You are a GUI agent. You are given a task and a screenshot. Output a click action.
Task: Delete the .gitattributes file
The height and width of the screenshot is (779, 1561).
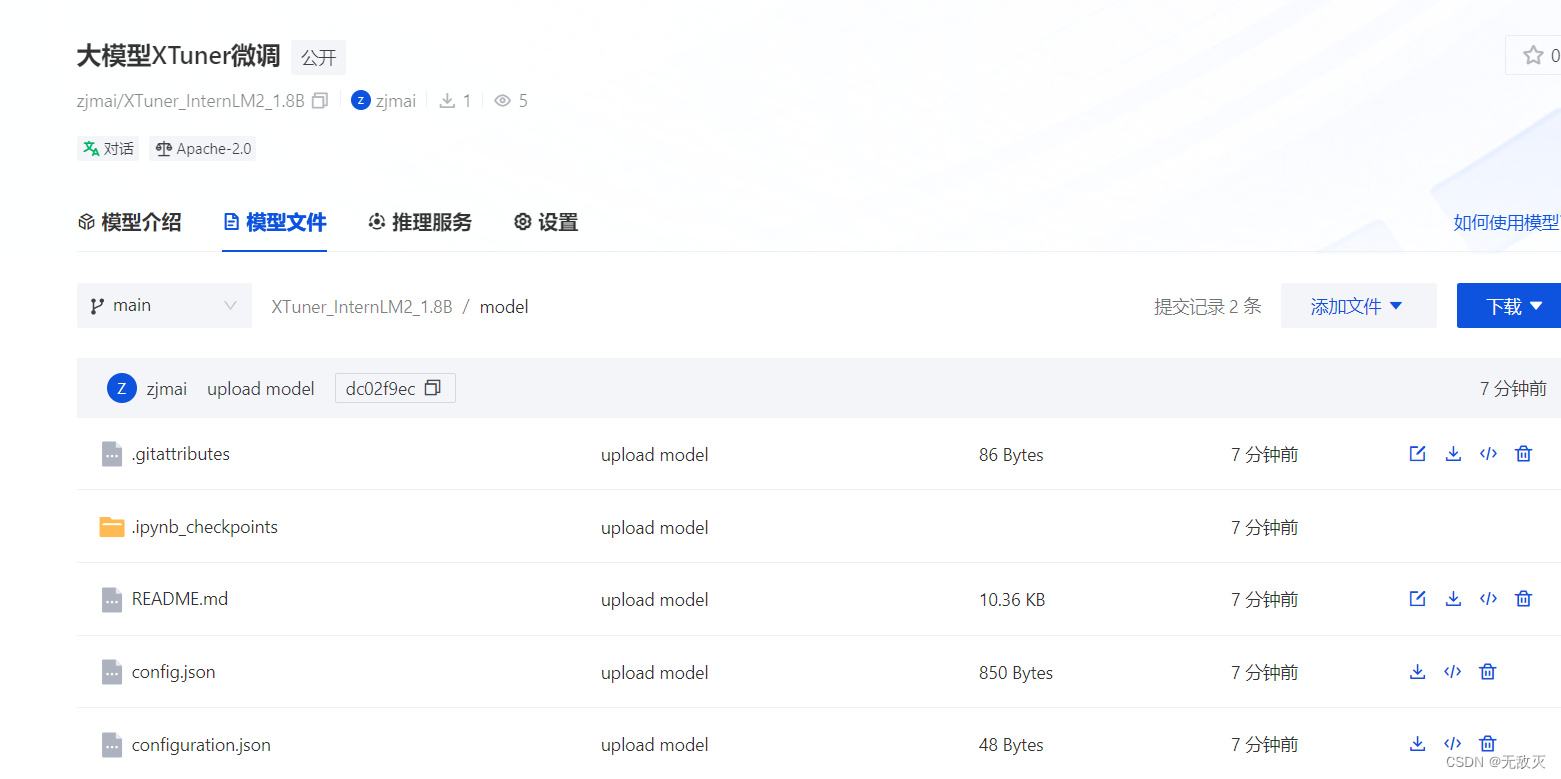click(1524, 454)
